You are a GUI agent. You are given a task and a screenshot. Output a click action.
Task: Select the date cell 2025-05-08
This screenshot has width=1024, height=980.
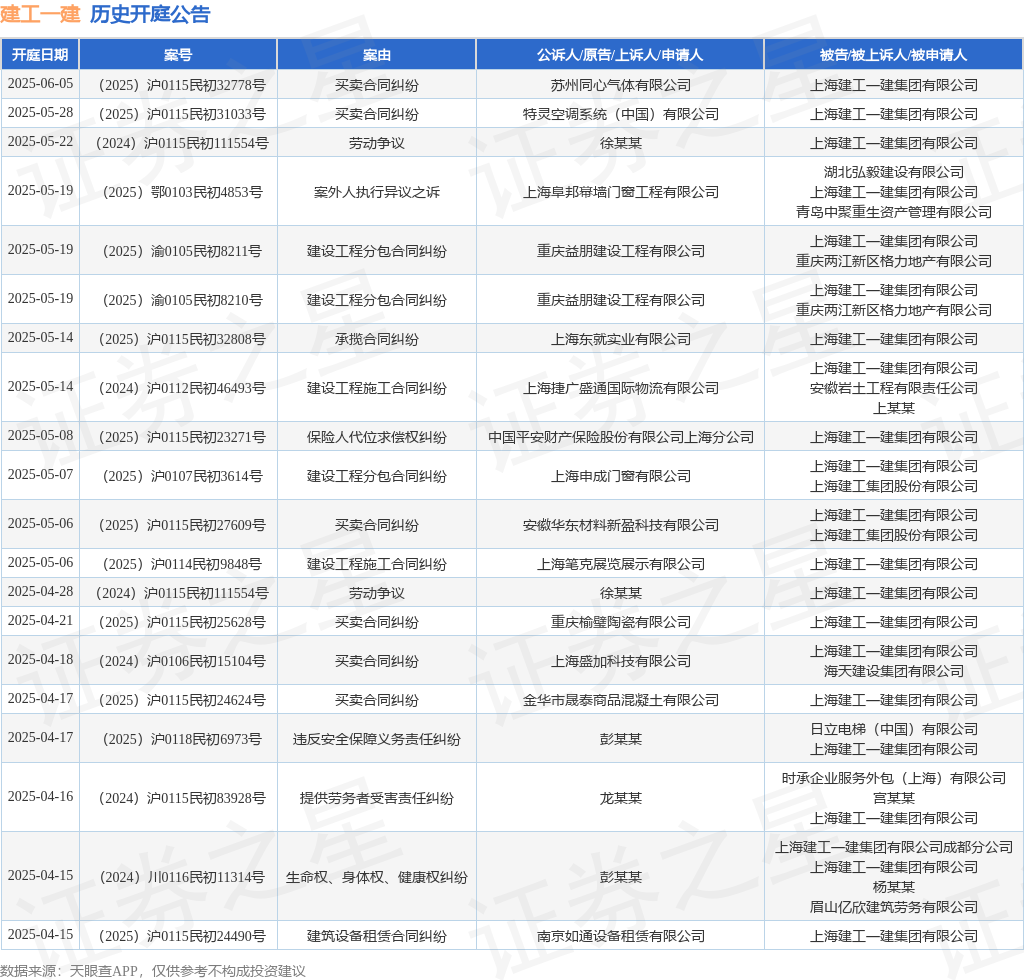(x=40, y=435)
